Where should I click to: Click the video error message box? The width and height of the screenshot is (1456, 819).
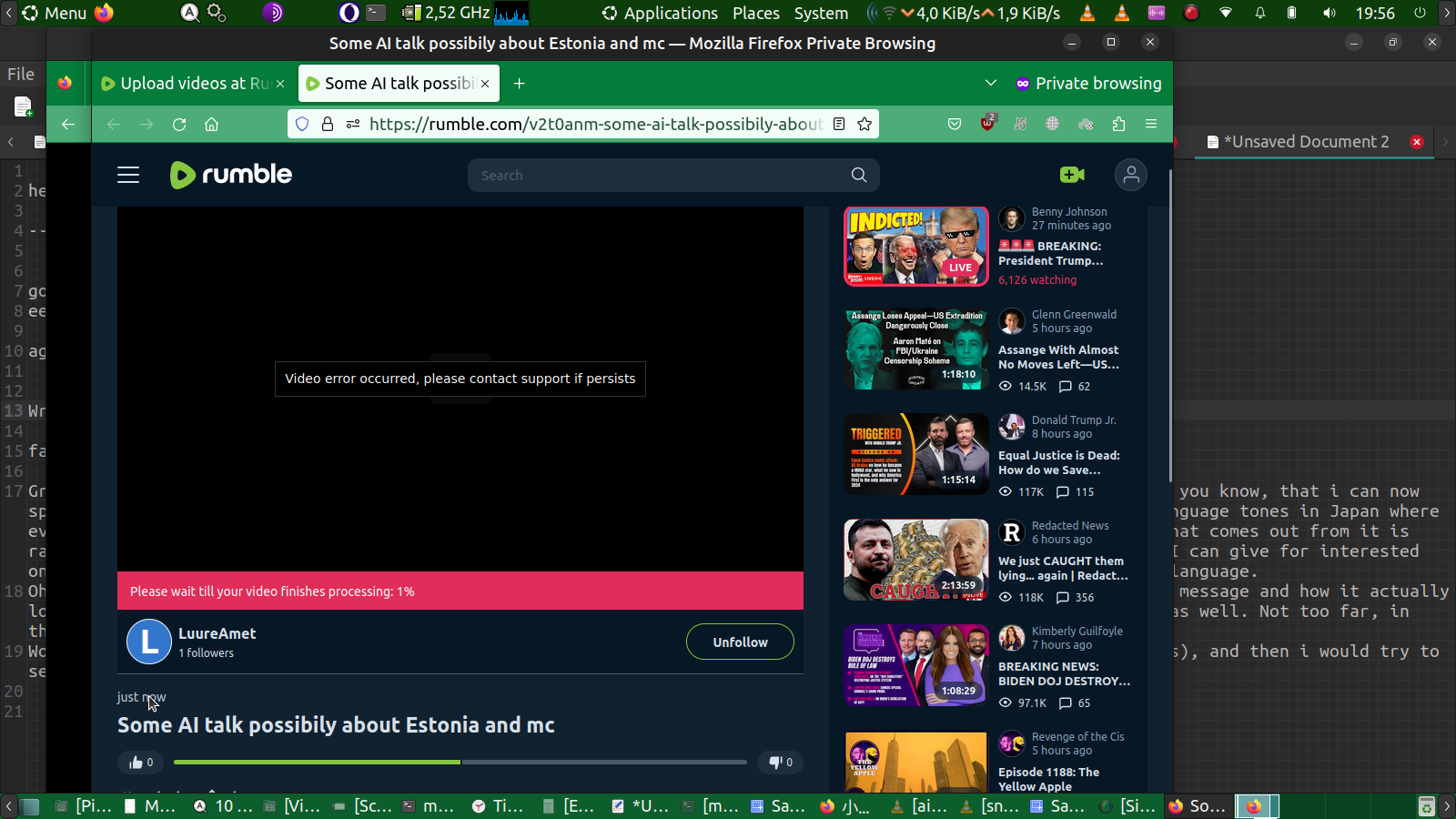coord(460,379)
